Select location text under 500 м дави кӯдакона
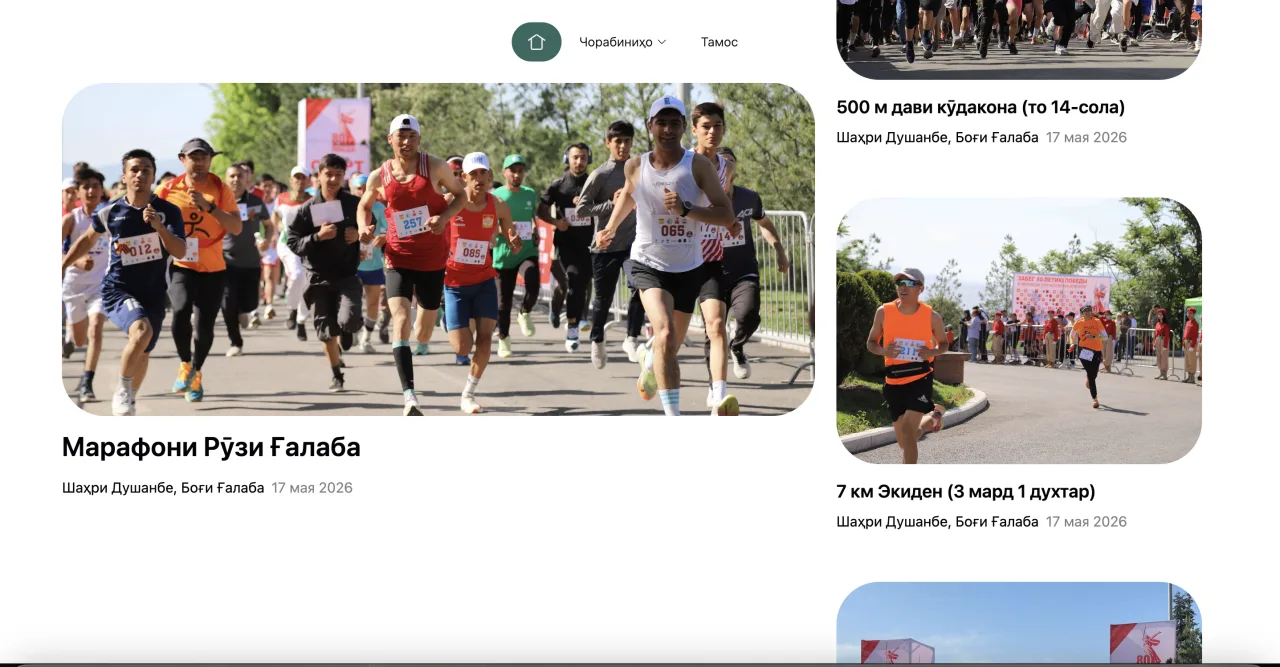The height and width of the screenshot is (667, 1280). (938, 137)
